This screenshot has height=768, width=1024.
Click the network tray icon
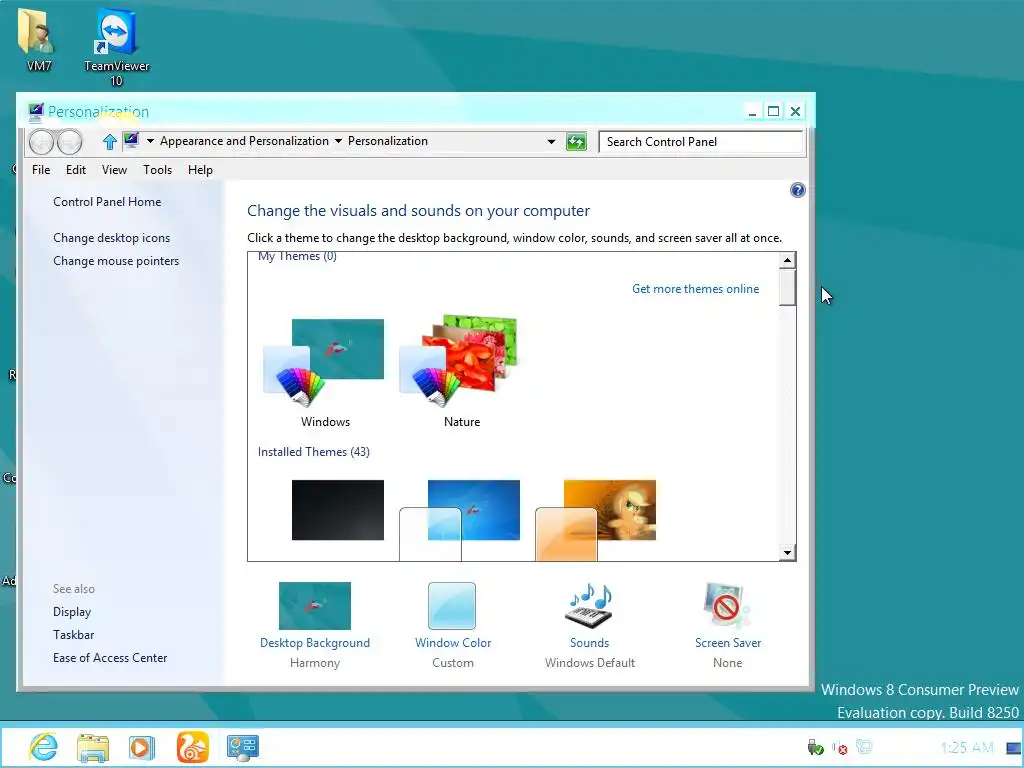864,746
